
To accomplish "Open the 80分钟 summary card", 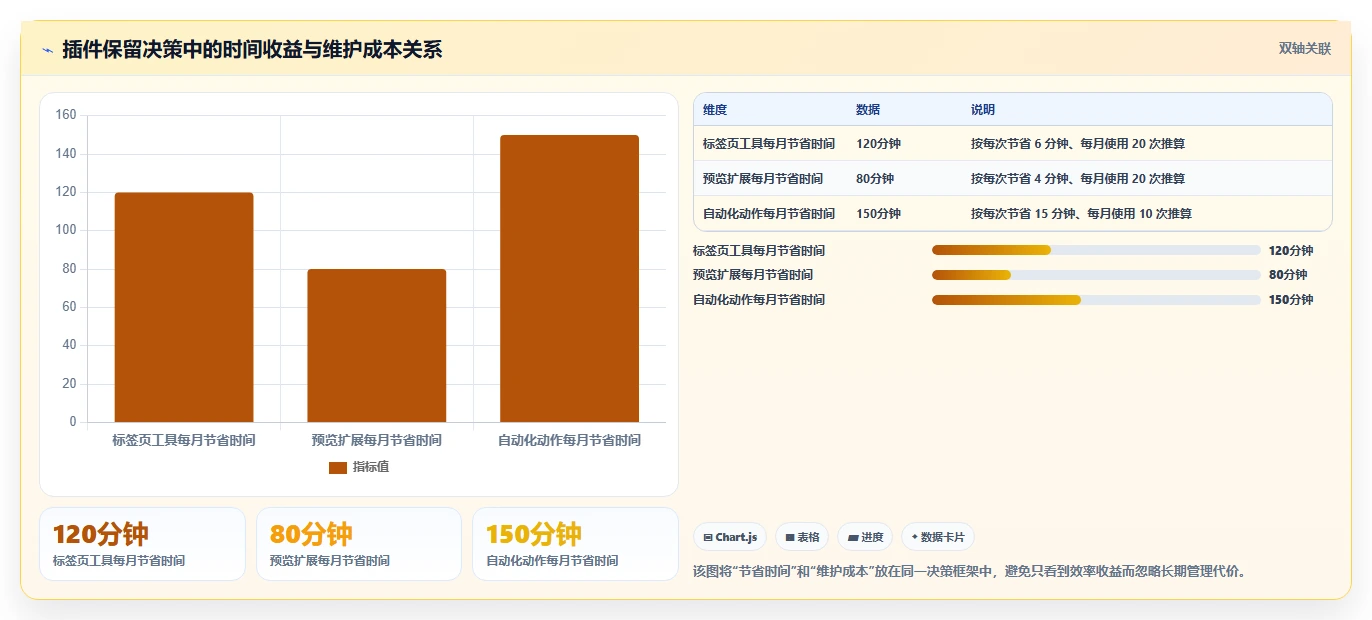I will click(x=359, y=544).
